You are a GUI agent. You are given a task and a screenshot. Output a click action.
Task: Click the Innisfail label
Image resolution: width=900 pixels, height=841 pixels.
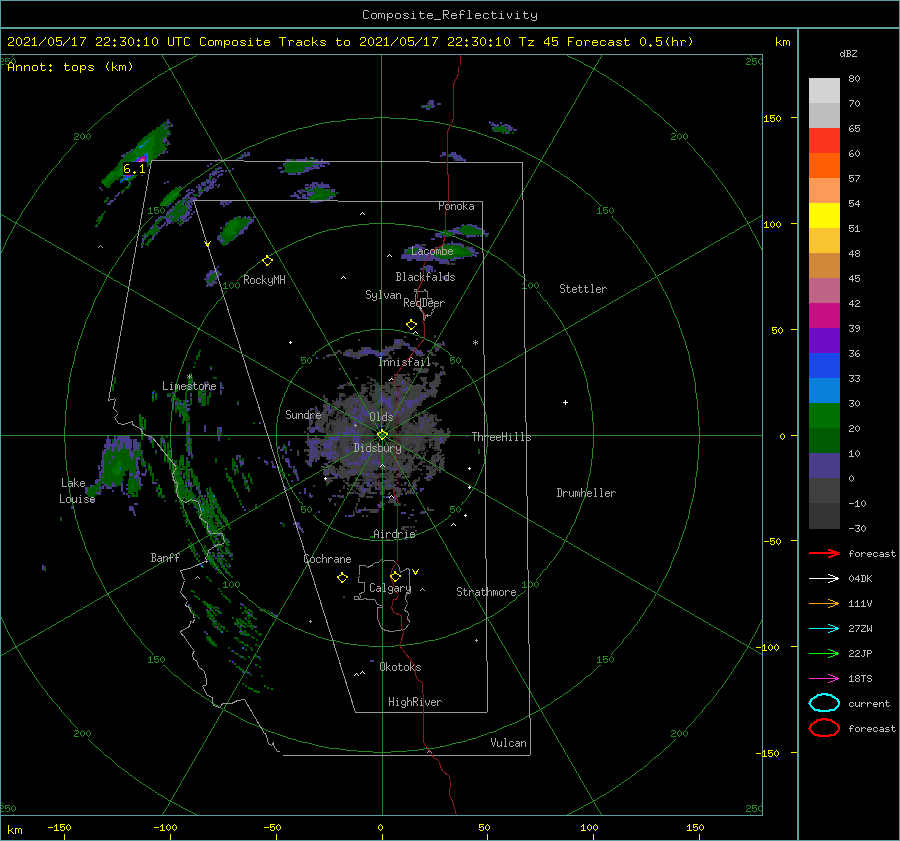[404, 362]
